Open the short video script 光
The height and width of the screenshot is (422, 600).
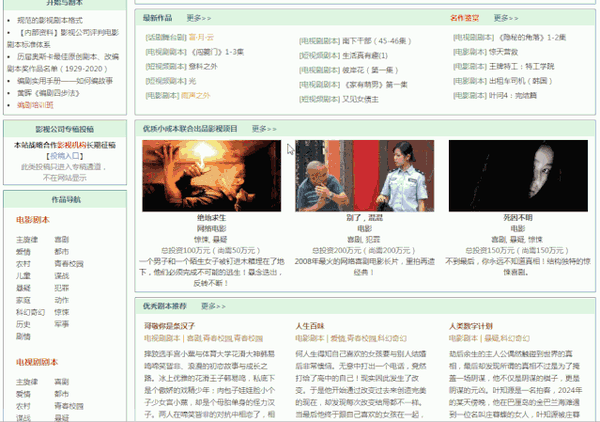tap(192, 81)
